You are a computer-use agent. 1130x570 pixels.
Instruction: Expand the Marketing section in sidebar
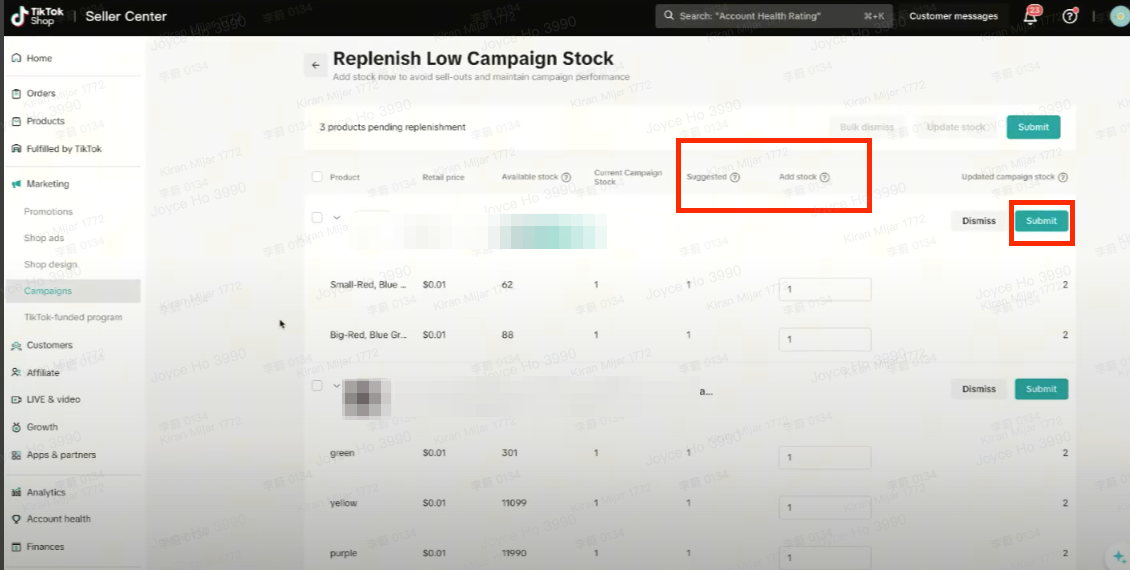[x=48, y=184]
